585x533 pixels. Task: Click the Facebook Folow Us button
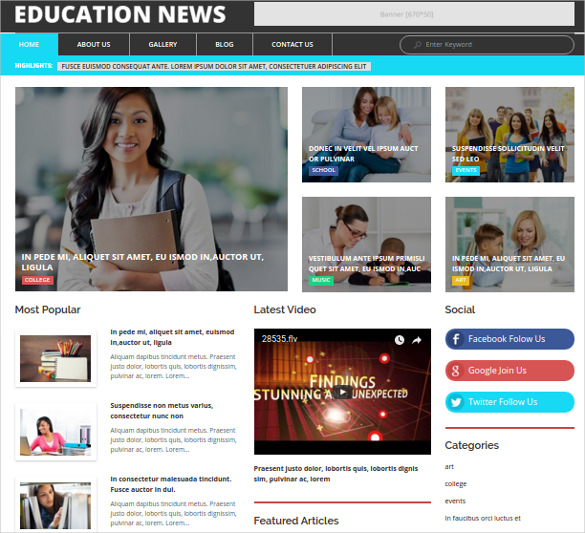pos(510,339)
